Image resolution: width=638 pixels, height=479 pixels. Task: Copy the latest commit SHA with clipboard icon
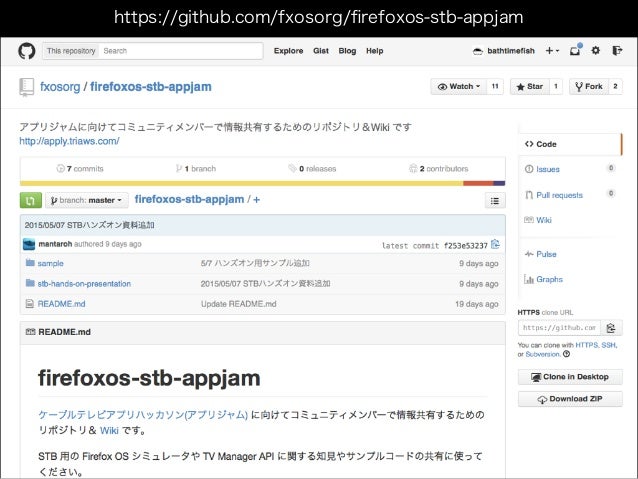495,245
